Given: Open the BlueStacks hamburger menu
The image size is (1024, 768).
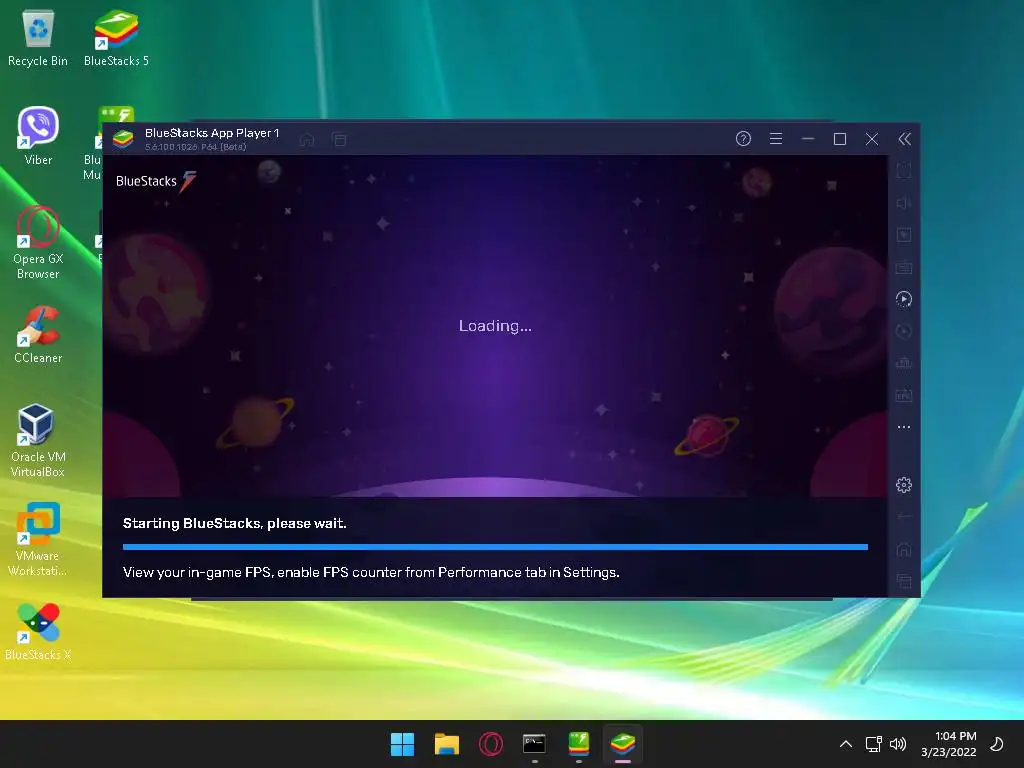Looking at the screenshot, I should coord(776,138).
